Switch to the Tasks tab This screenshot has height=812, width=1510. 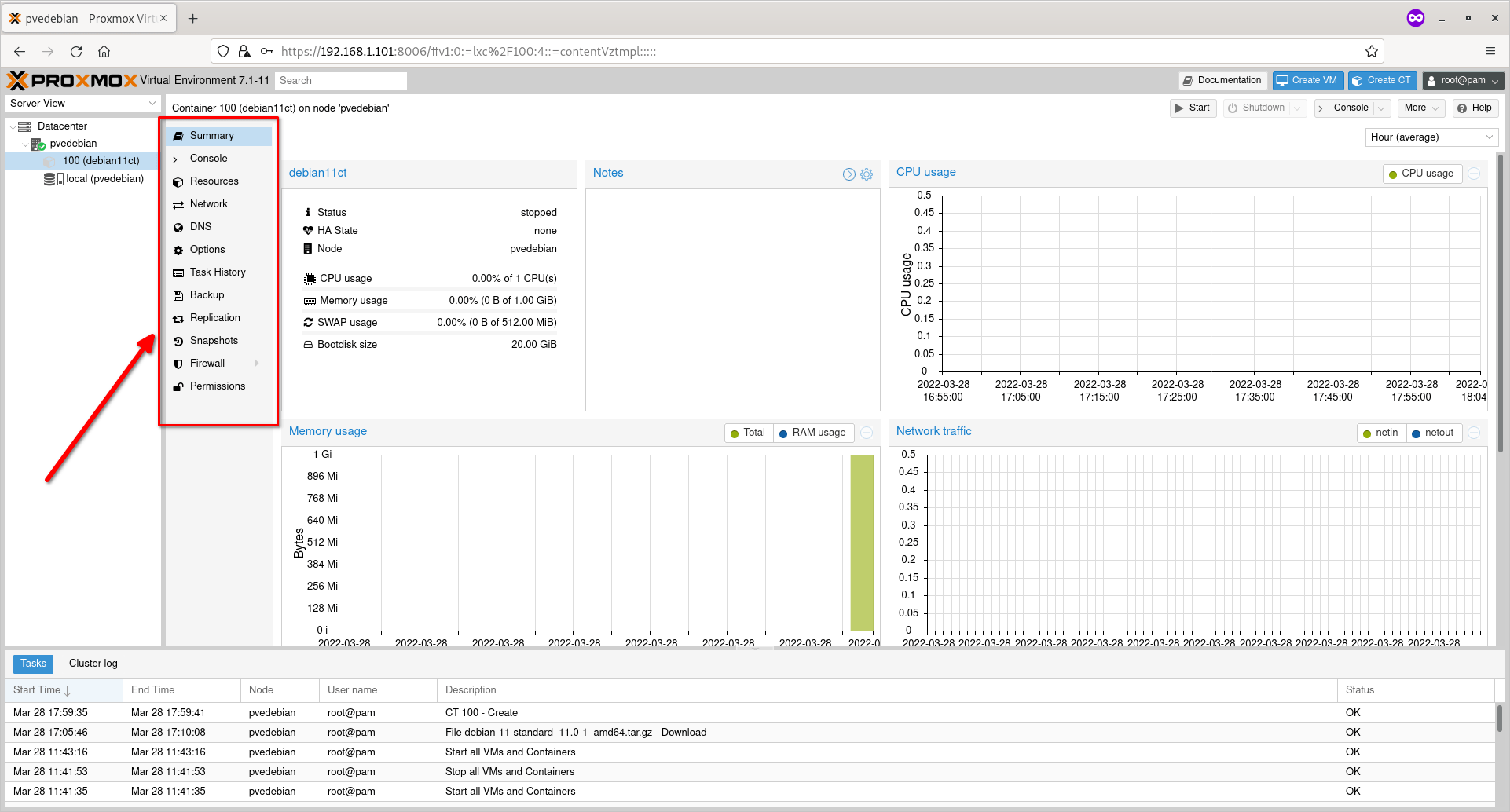click(x=34, y=664)
